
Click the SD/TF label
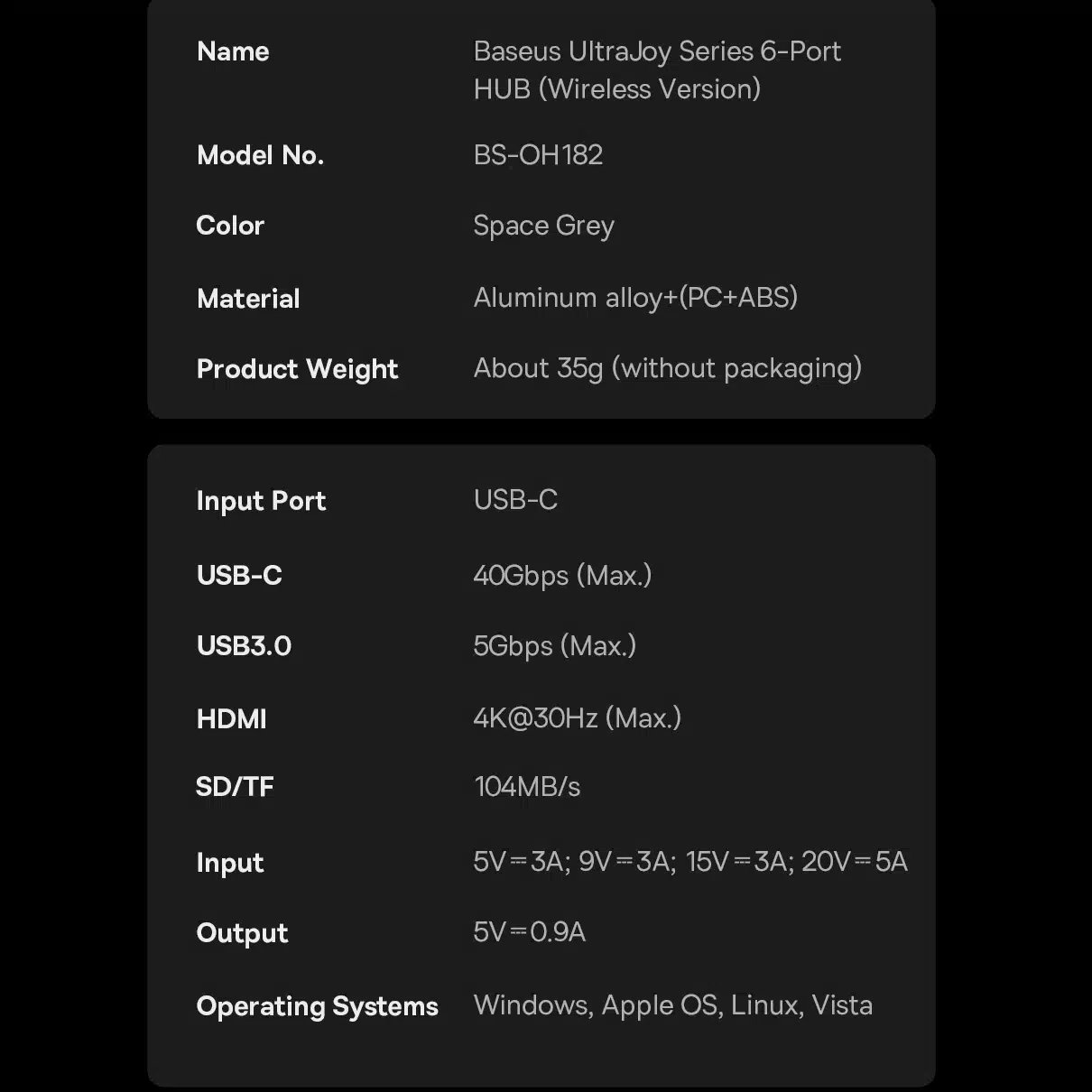point(235,787)
